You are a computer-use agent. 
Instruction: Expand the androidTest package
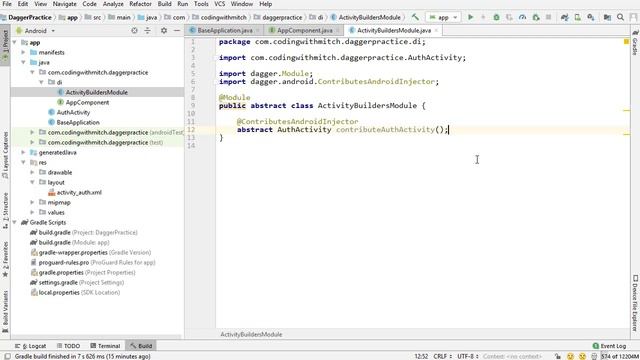pyautogui.click(x=32, y=132)
